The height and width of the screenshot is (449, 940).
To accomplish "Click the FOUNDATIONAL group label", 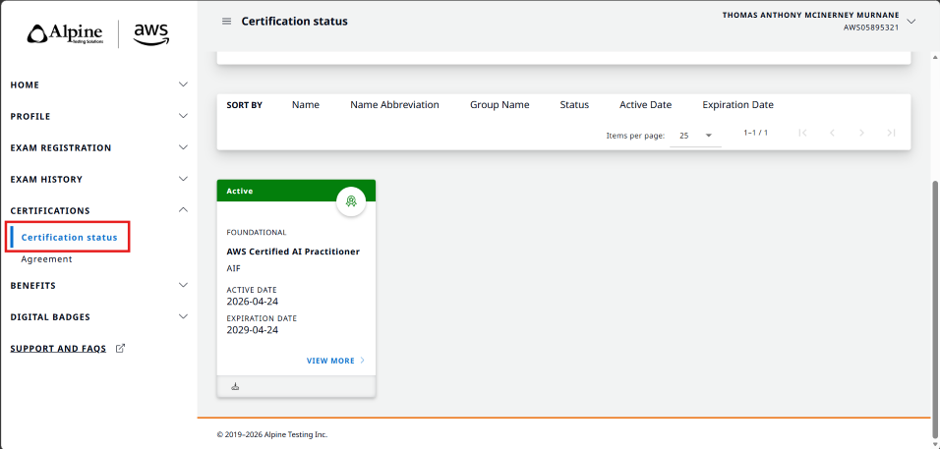I will pos(257,233).
